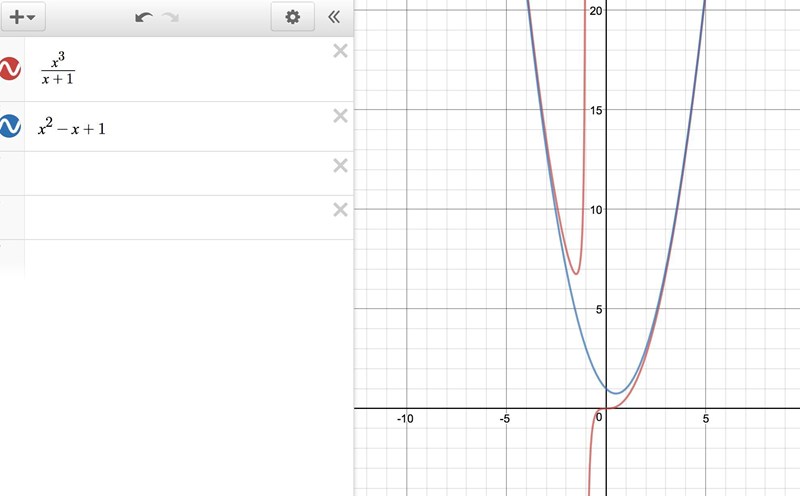Delete the third empty expression row
This screenshot has width=800, height=496.
tap(340, 165)
